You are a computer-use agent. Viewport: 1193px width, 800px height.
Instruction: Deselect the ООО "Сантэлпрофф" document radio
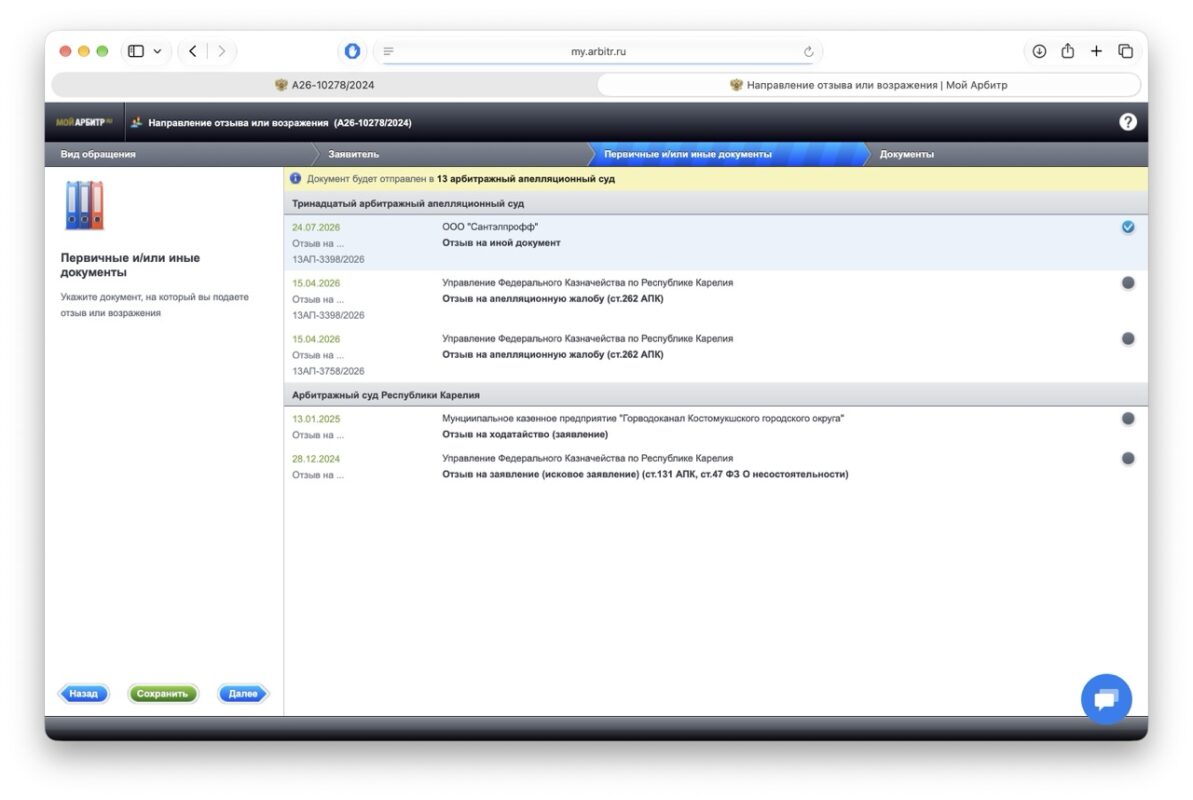click(1128, 227)
